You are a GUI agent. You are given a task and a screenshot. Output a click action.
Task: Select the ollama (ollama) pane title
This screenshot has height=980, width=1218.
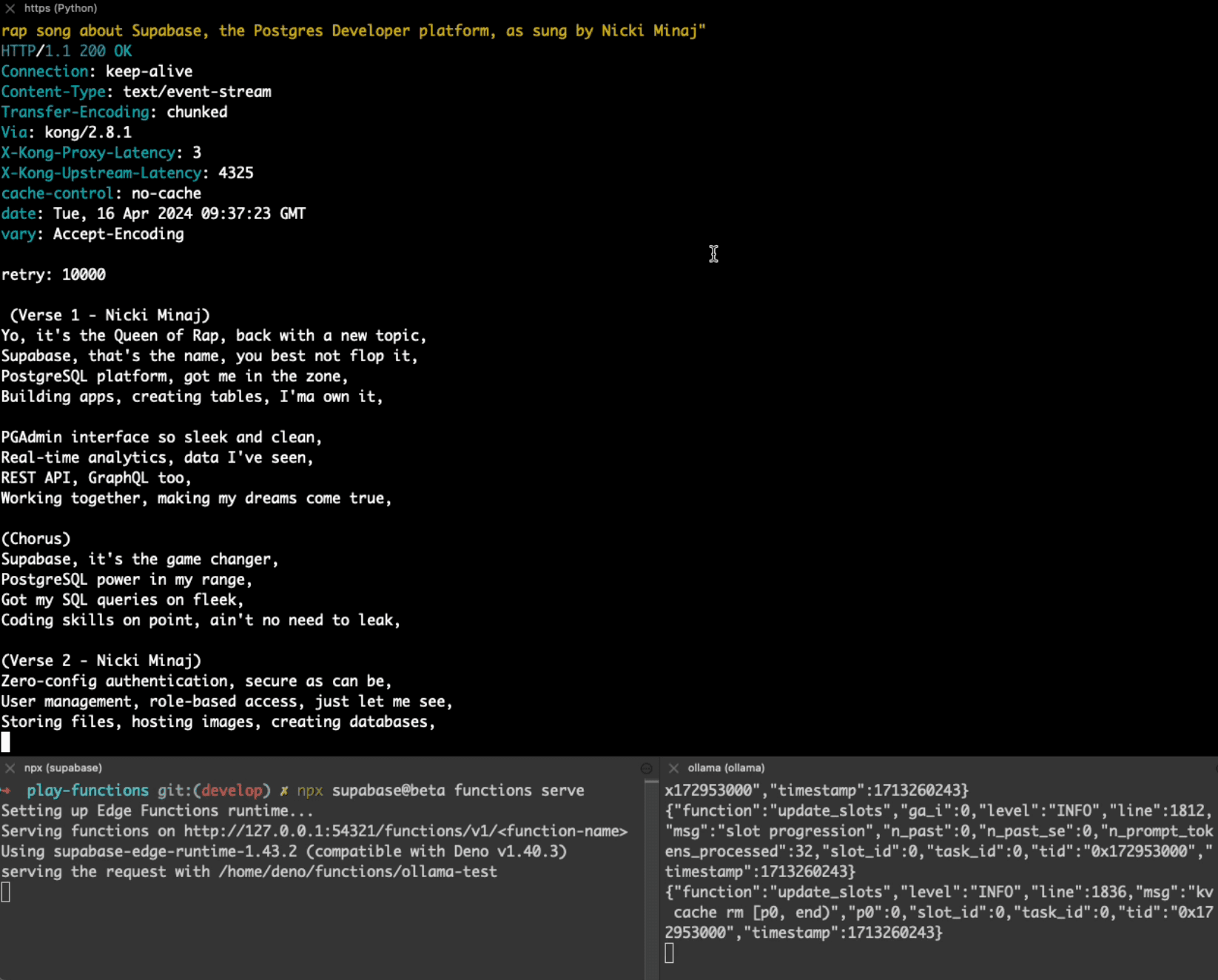coord(726,768)
